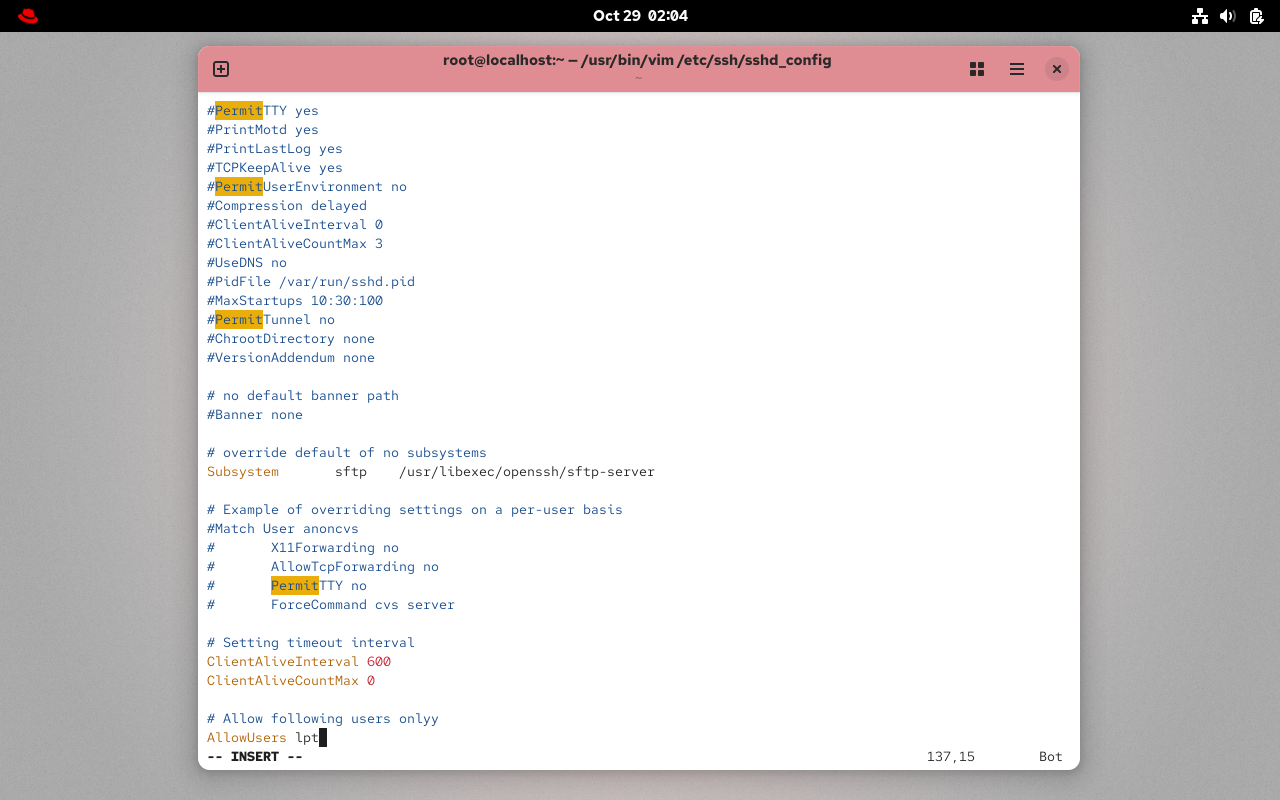Select the Subsystem sftp configuration line
Viewport: 1280px width, 800px height.
coord(430,471)
